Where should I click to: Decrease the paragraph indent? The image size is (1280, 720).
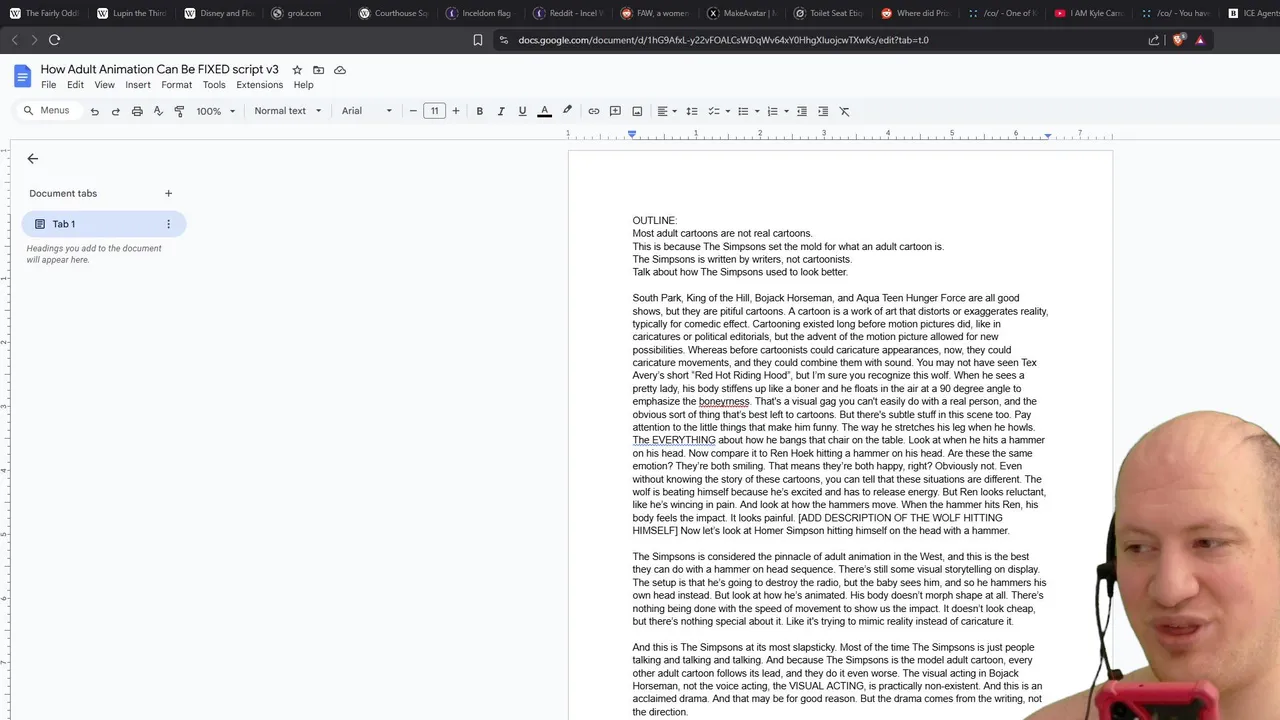click(x=802, y=111)
